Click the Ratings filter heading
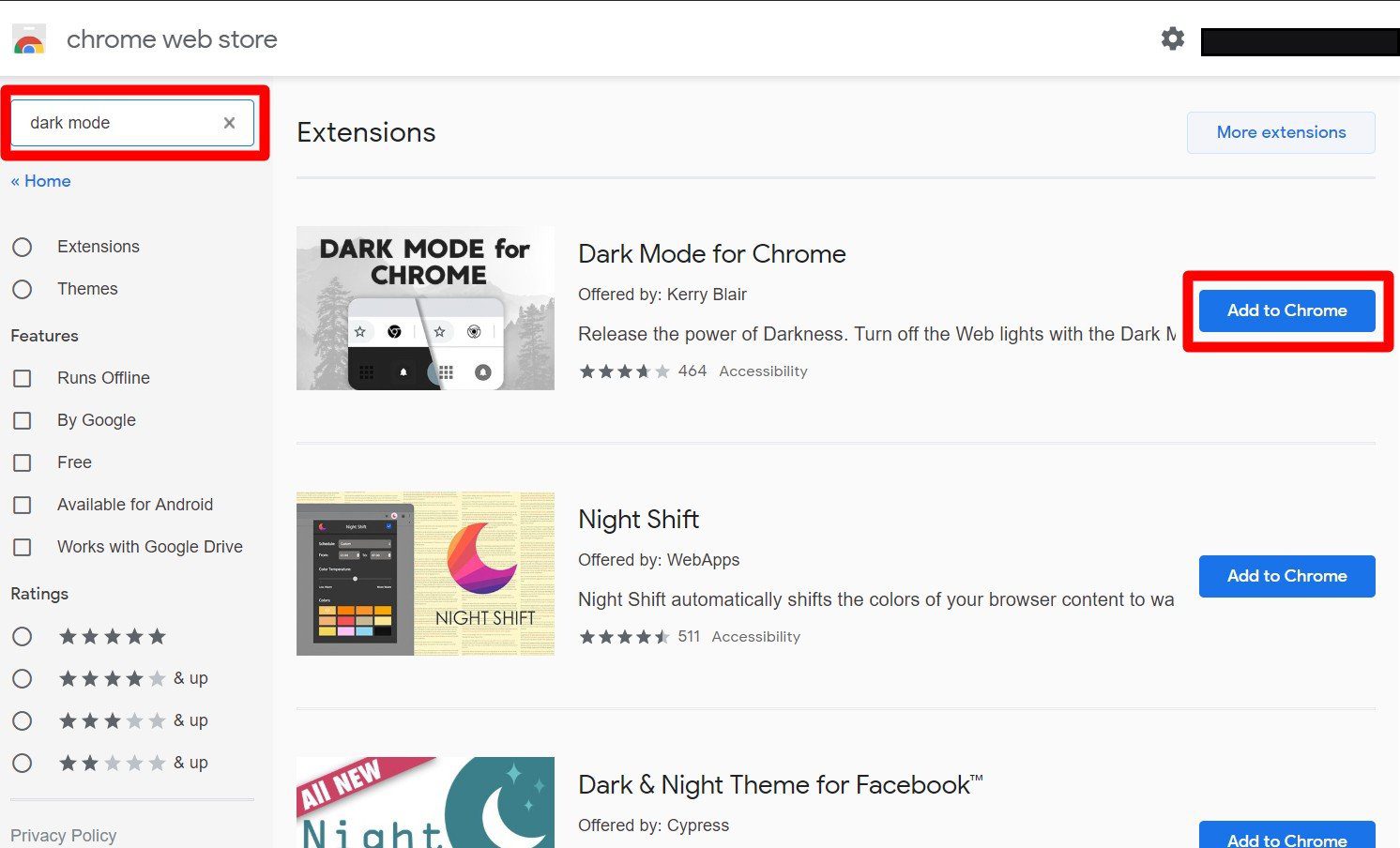This screenshot has width=1400, height=848. (39, 594)
